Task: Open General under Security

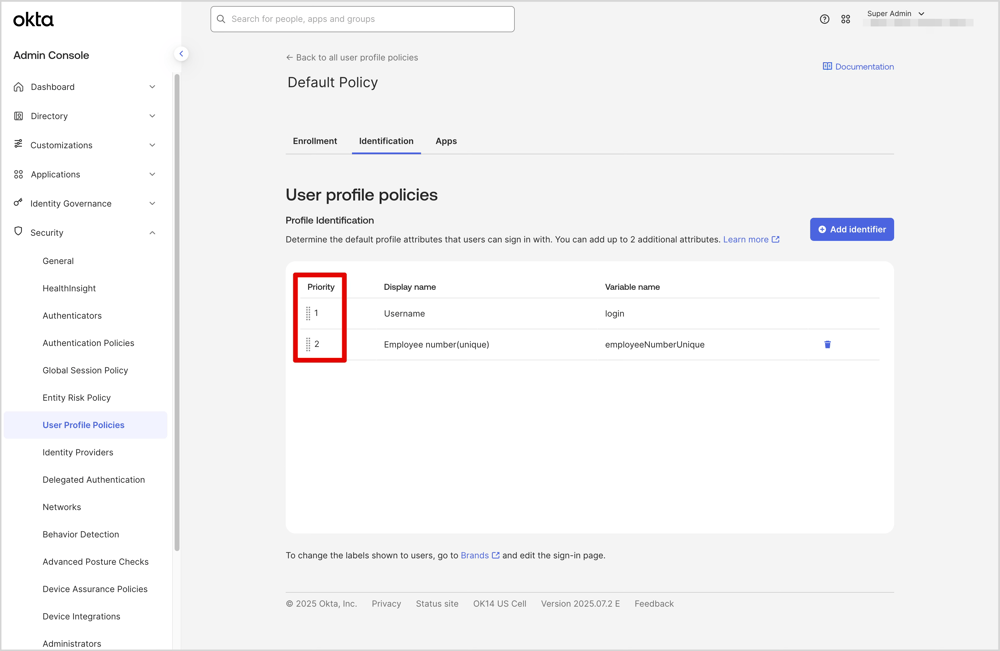Action: [58, 261]
